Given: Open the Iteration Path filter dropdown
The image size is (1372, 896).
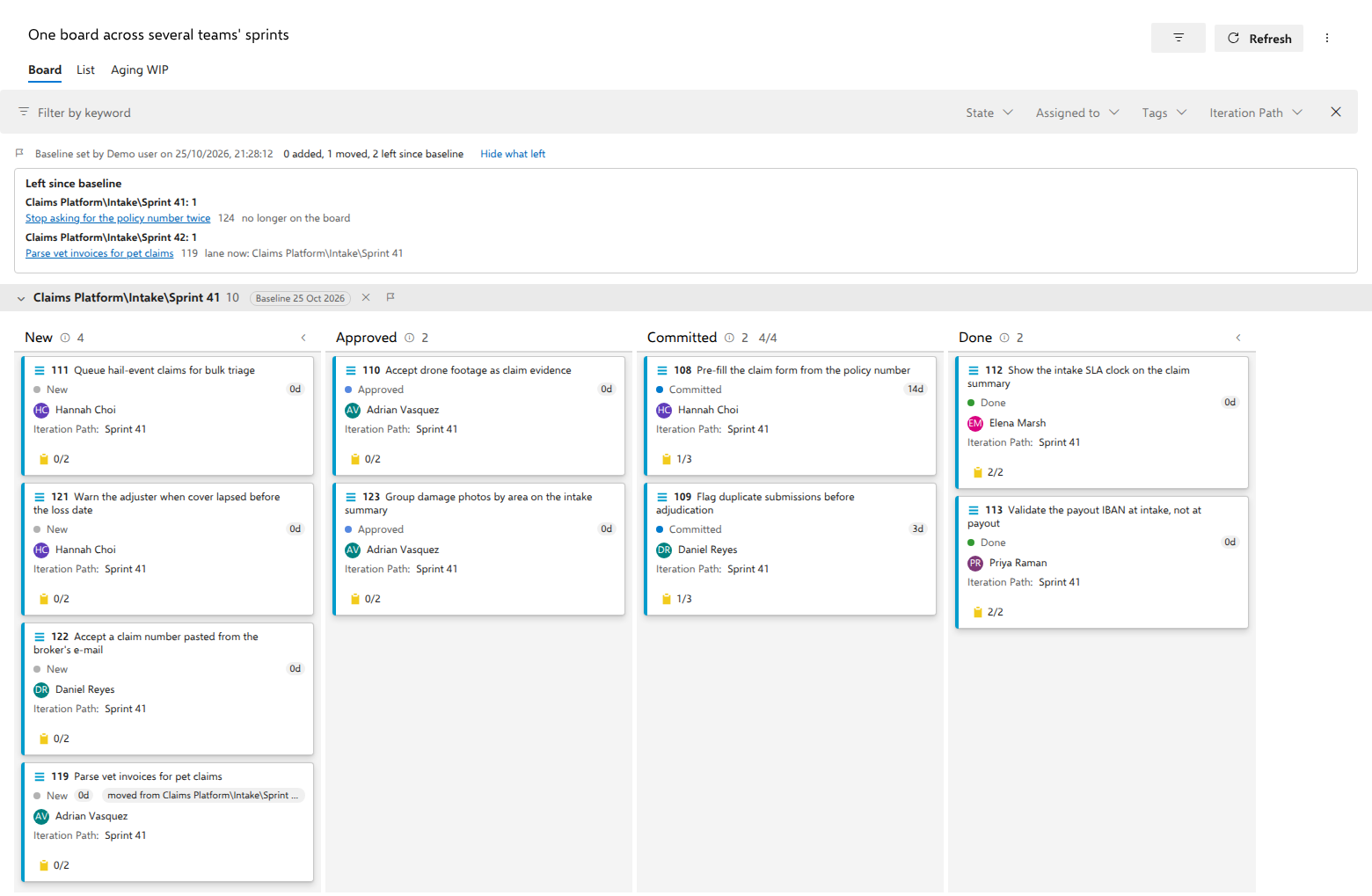Looking at the screenshot, I should [x=1256, y=113].
